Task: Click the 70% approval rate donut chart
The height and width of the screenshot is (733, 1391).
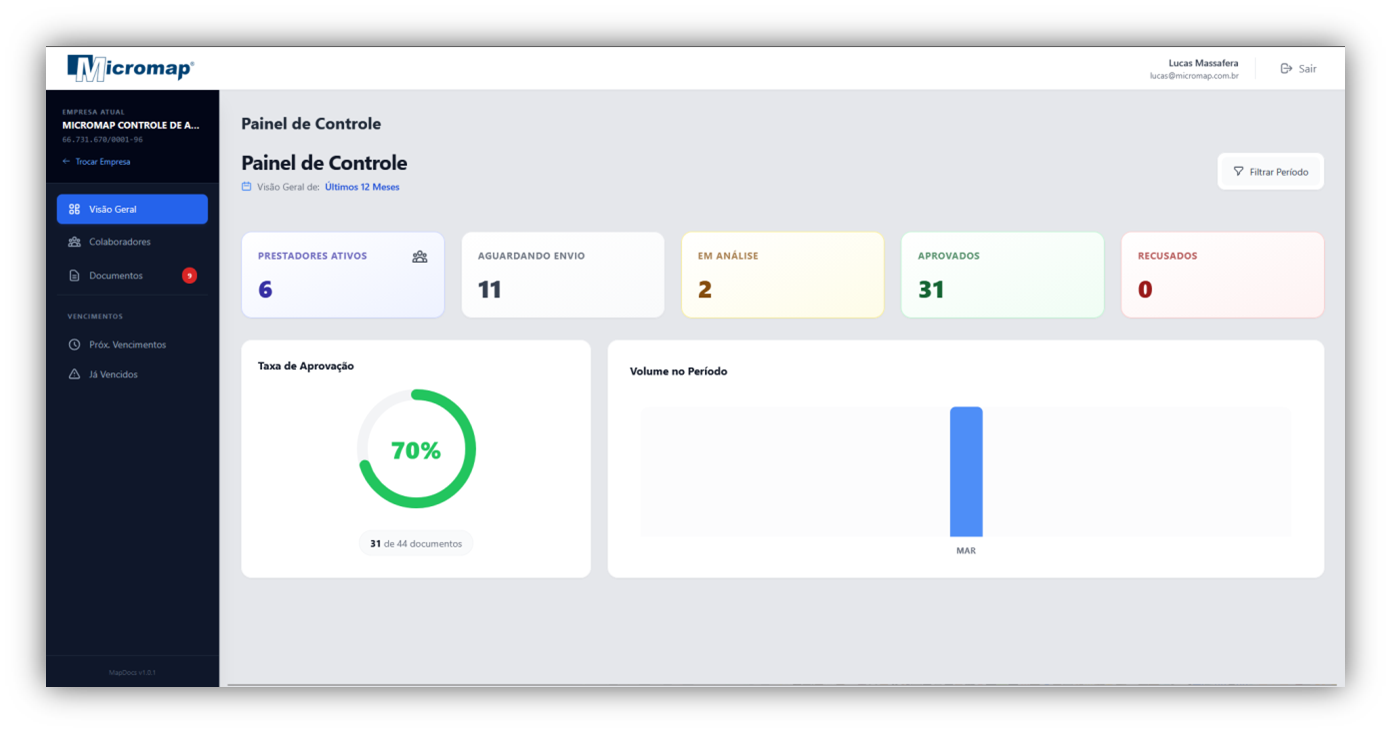Action: pos(416,449)
